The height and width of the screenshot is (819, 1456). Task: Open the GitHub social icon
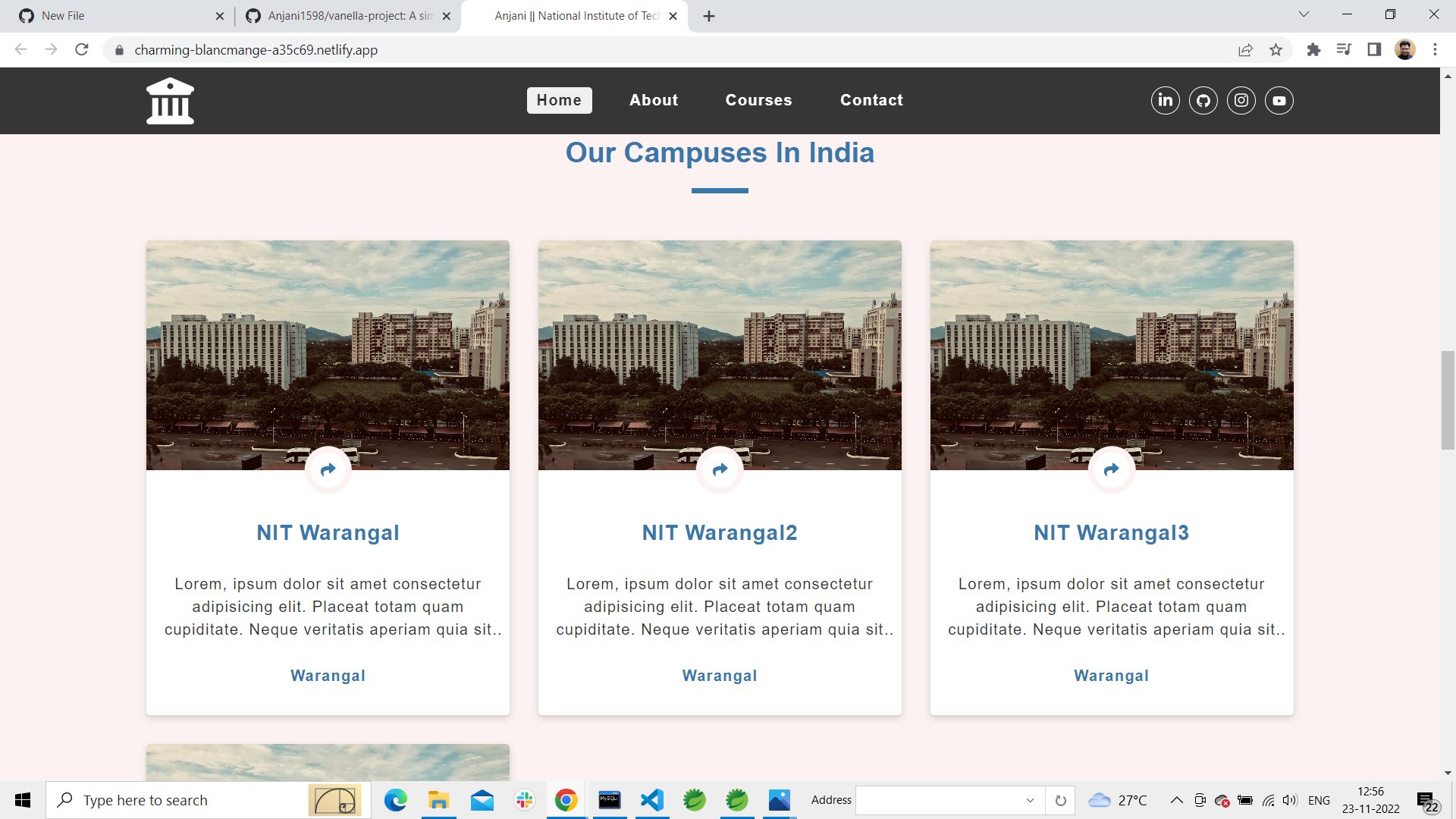(1203, 100)
